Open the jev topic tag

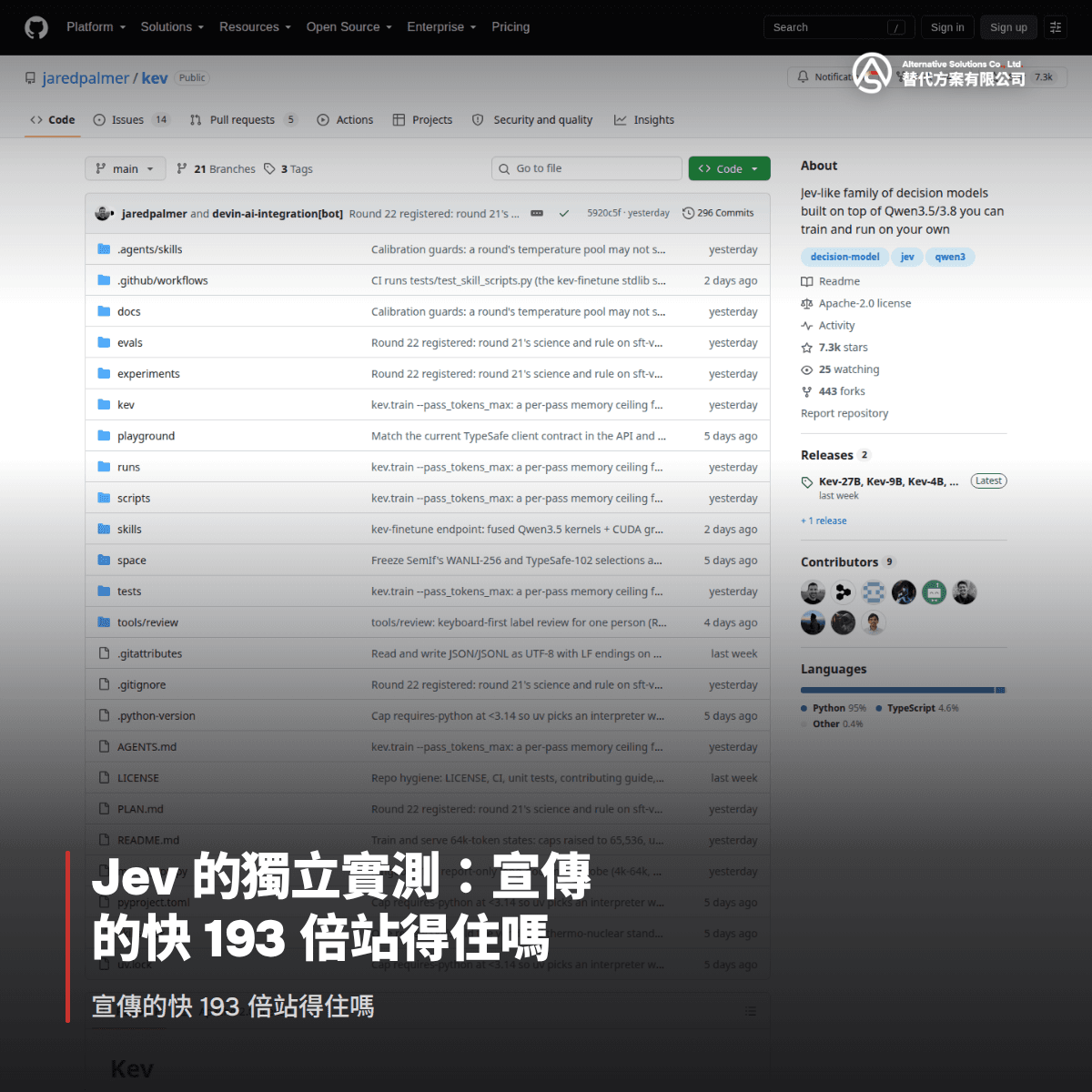[907, 257]
